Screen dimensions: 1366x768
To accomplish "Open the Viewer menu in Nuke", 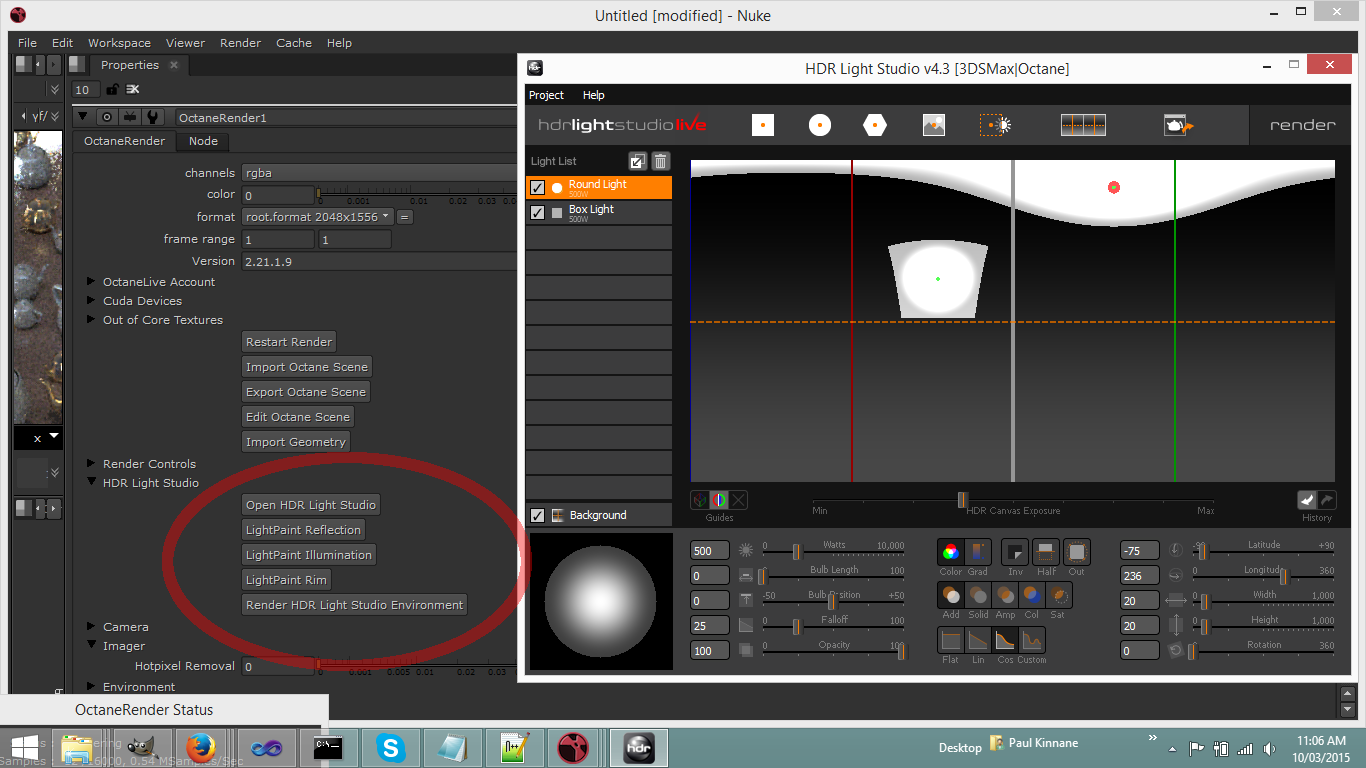I will [185, 43].
